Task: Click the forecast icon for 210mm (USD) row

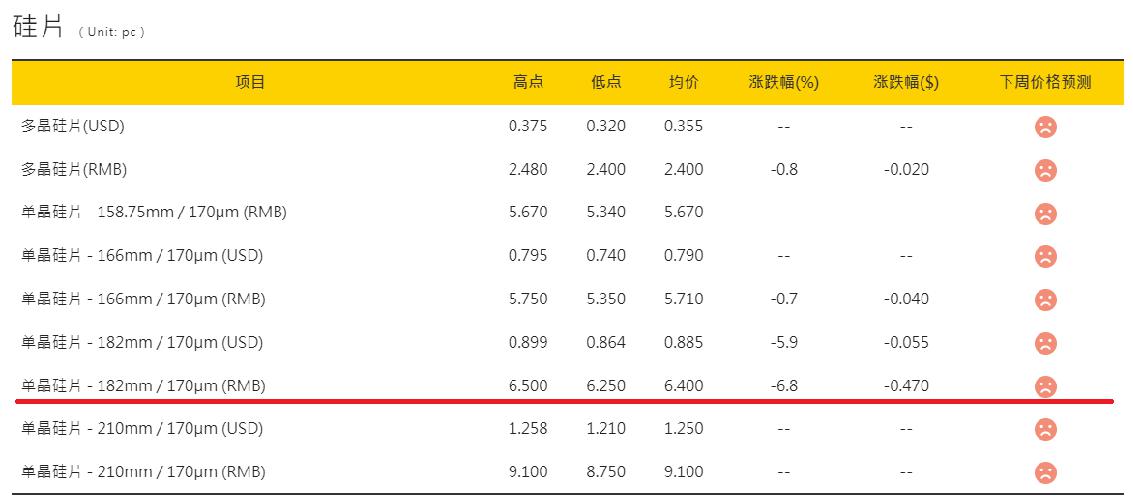Action: (1045, 429)
